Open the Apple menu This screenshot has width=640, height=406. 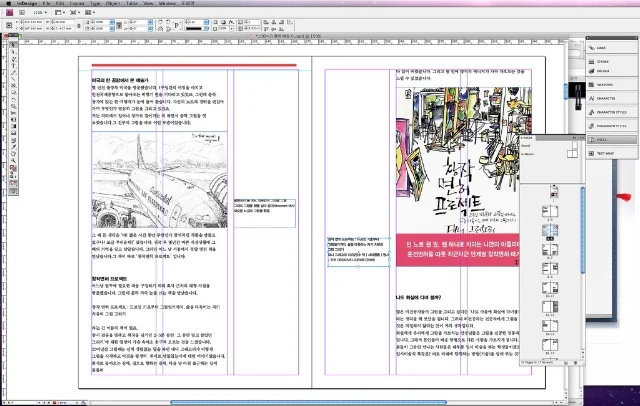point(9,3)
